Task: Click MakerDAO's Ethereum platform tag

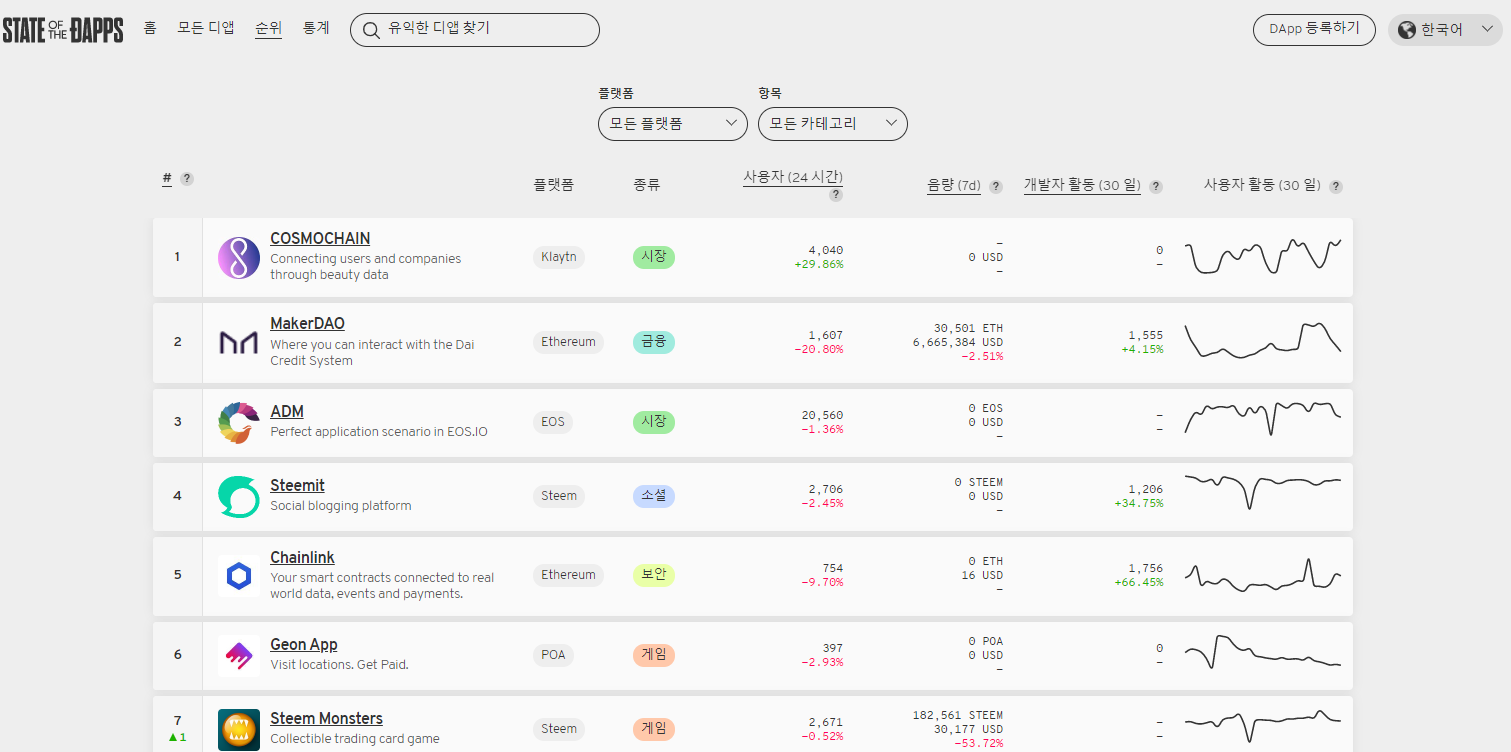Action: pos(568,342)
